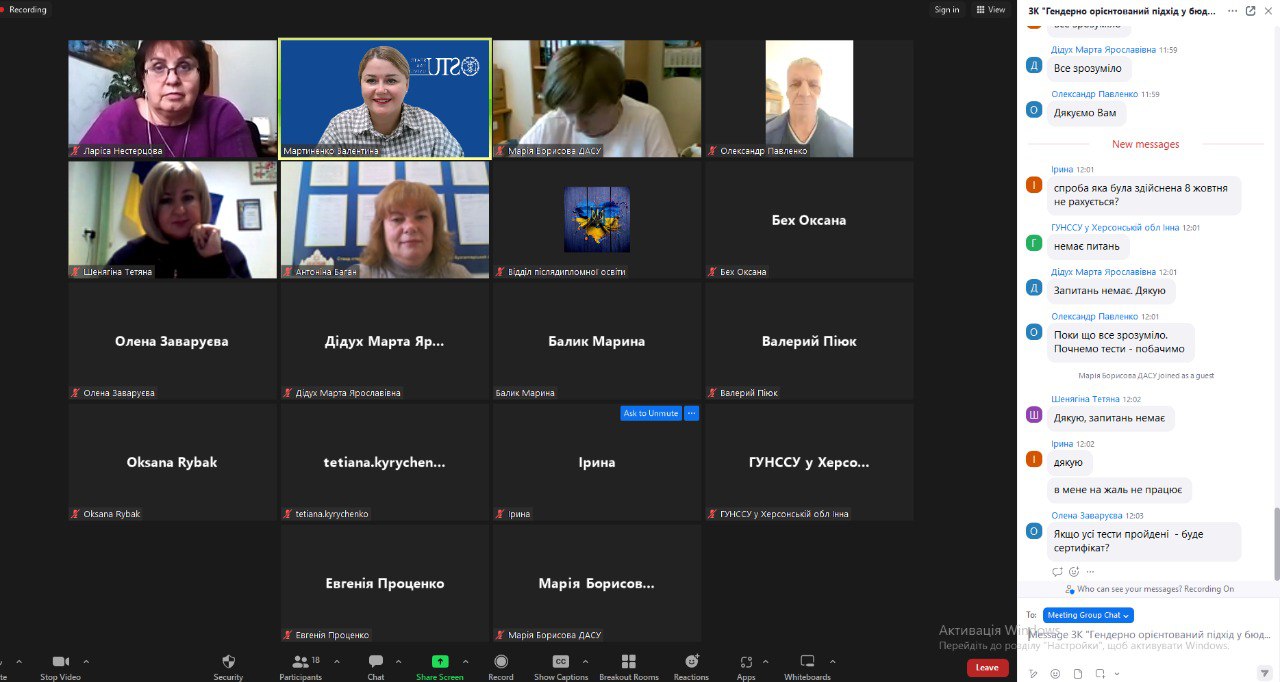Expand the Meeting Group Chat recipient dropdown

tap(1088, 615)
